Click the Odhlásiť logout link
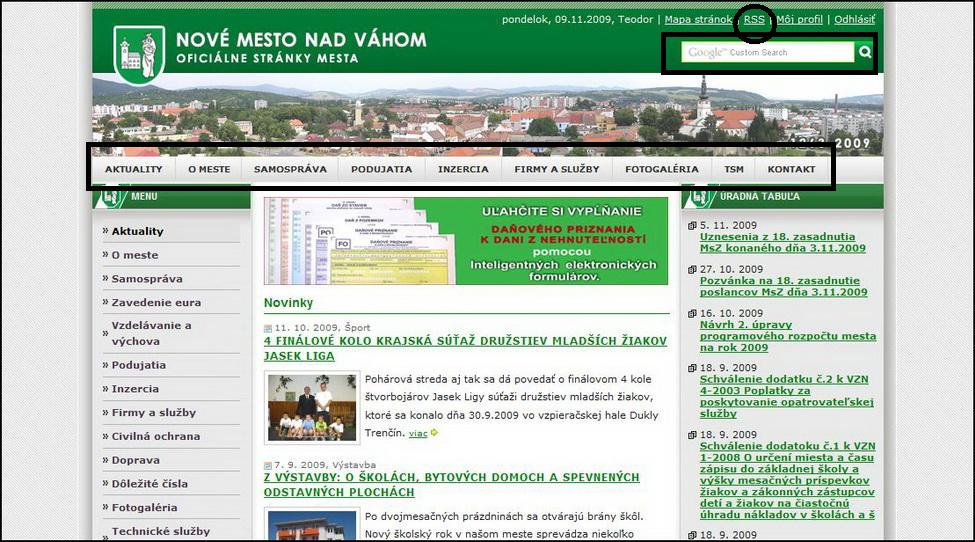 coord(854,20)
